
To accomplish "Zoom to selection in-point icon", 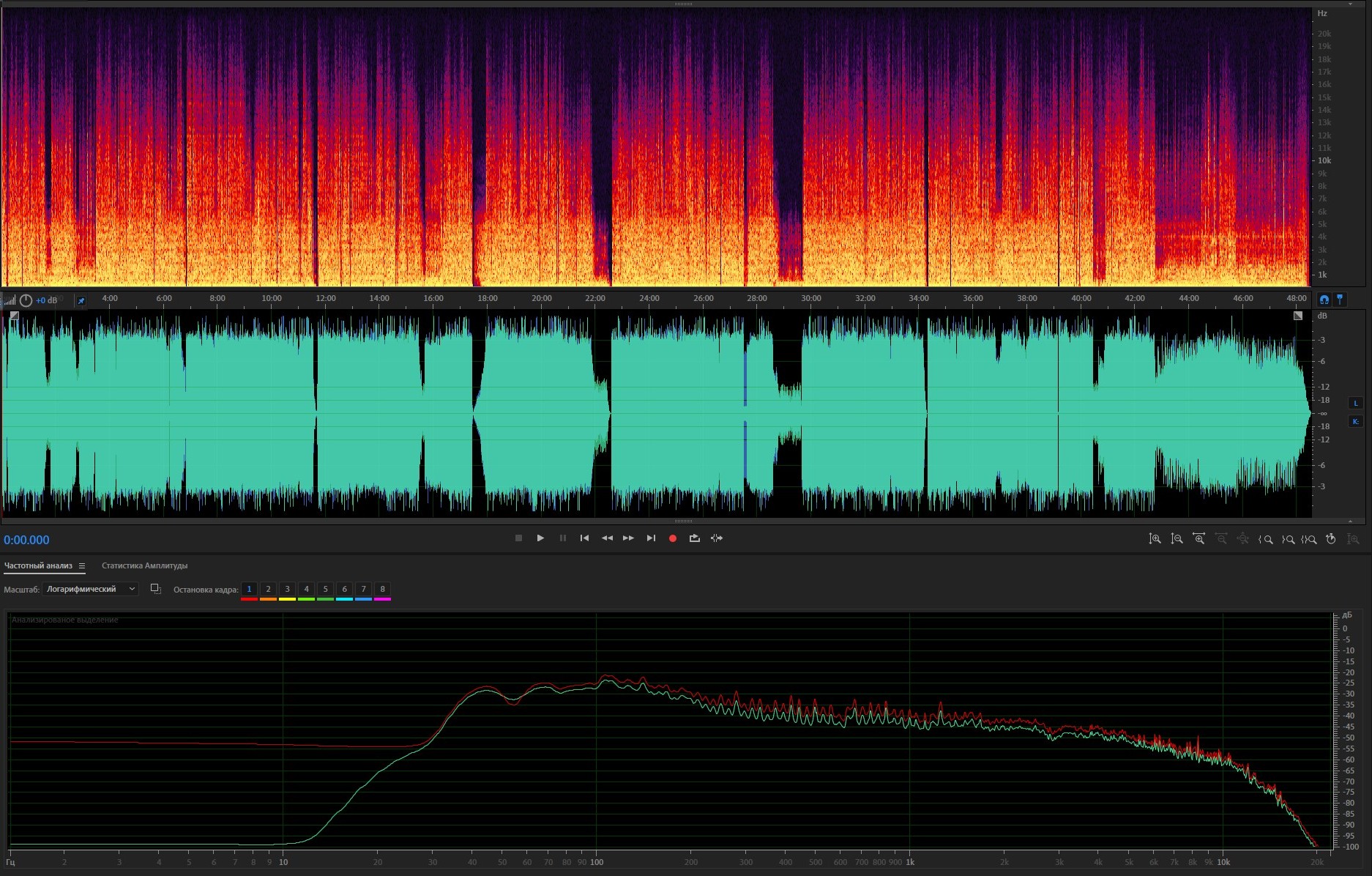I will [x=1265, y=539].
